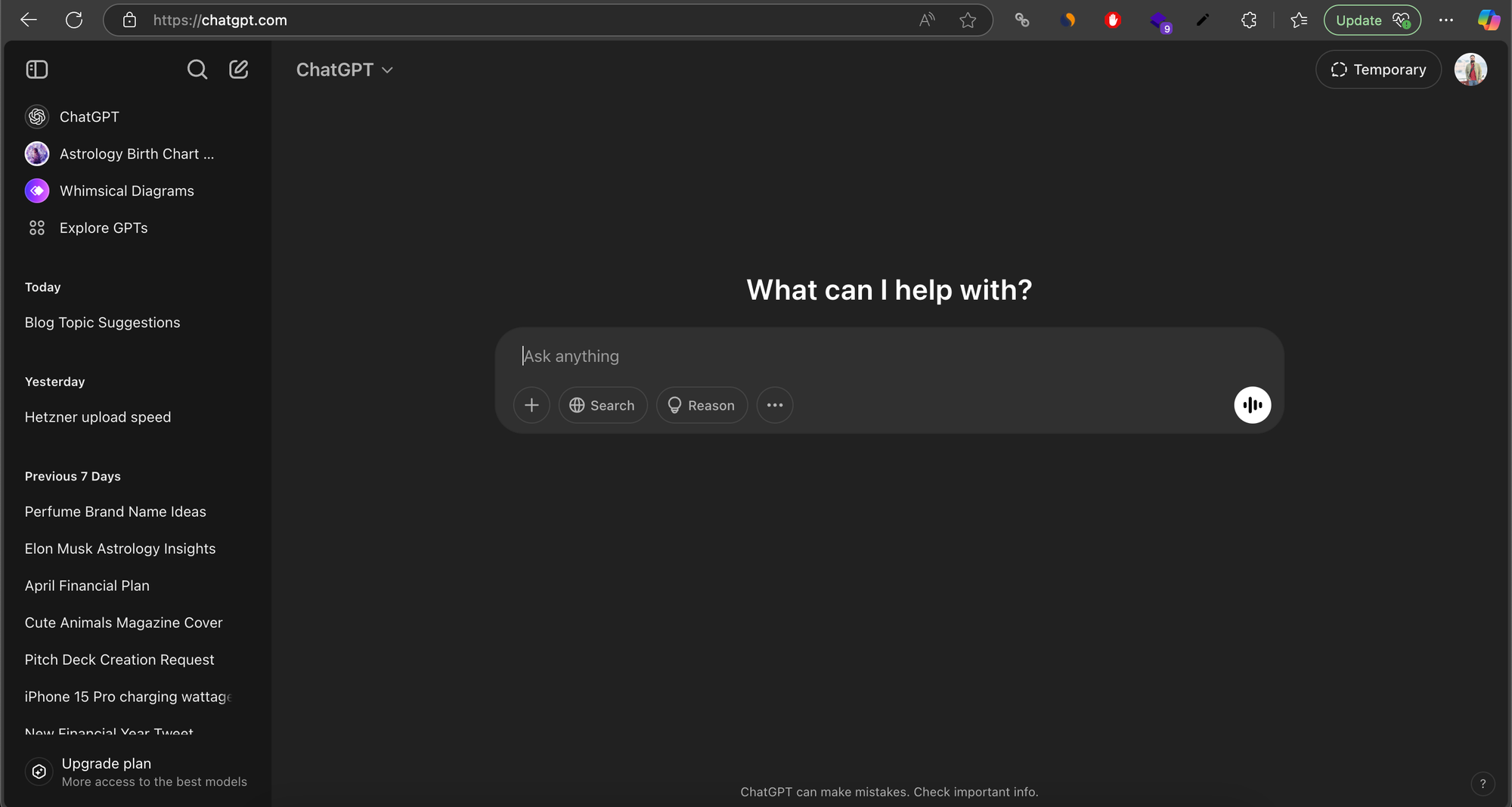1512x807 pixels.
Task: Click the voice mode waveform button
Action: point(1252,405)
